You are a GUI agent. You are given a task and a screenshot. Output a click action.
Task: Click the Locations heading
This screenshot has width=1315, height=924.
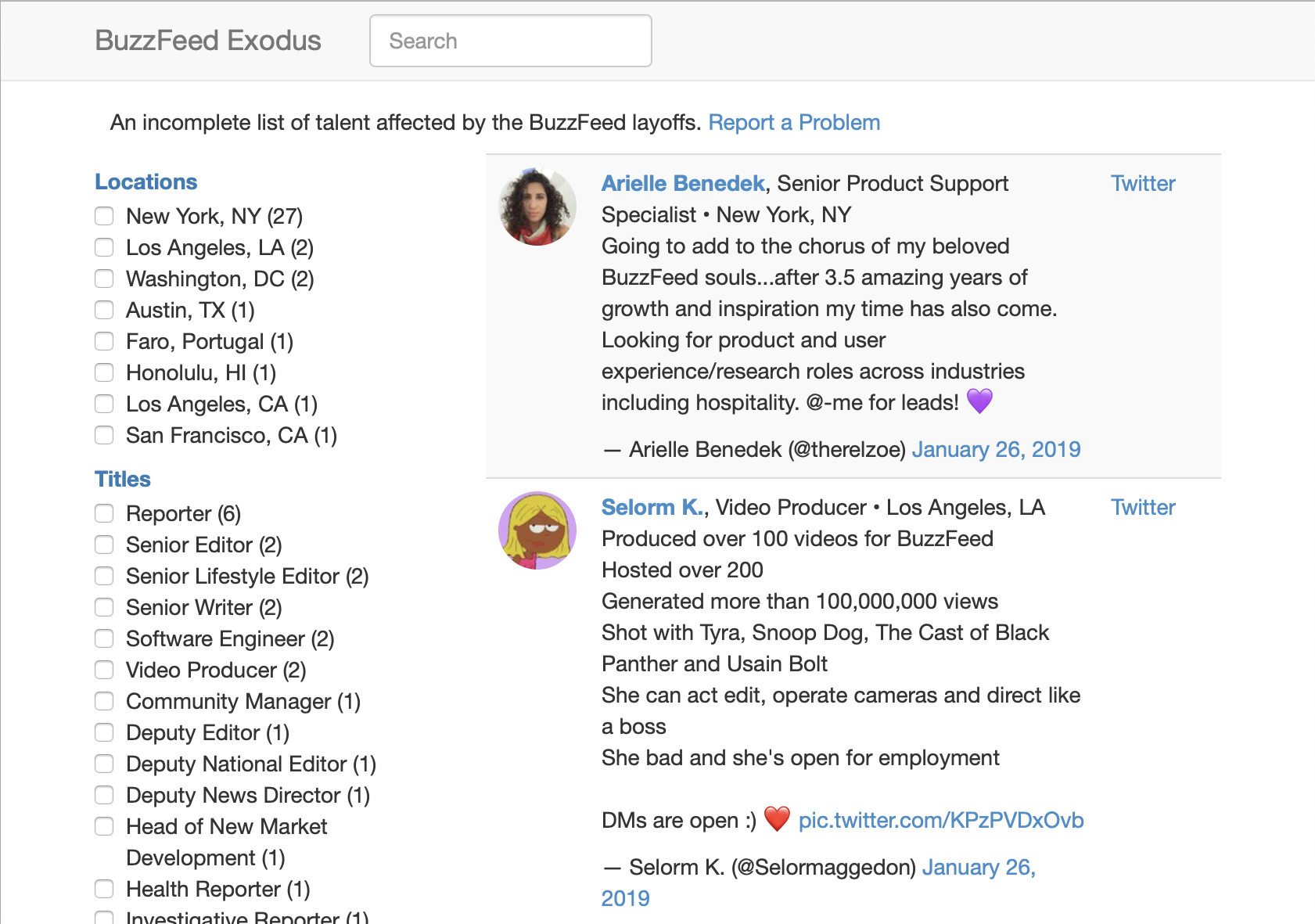[146, 182]
